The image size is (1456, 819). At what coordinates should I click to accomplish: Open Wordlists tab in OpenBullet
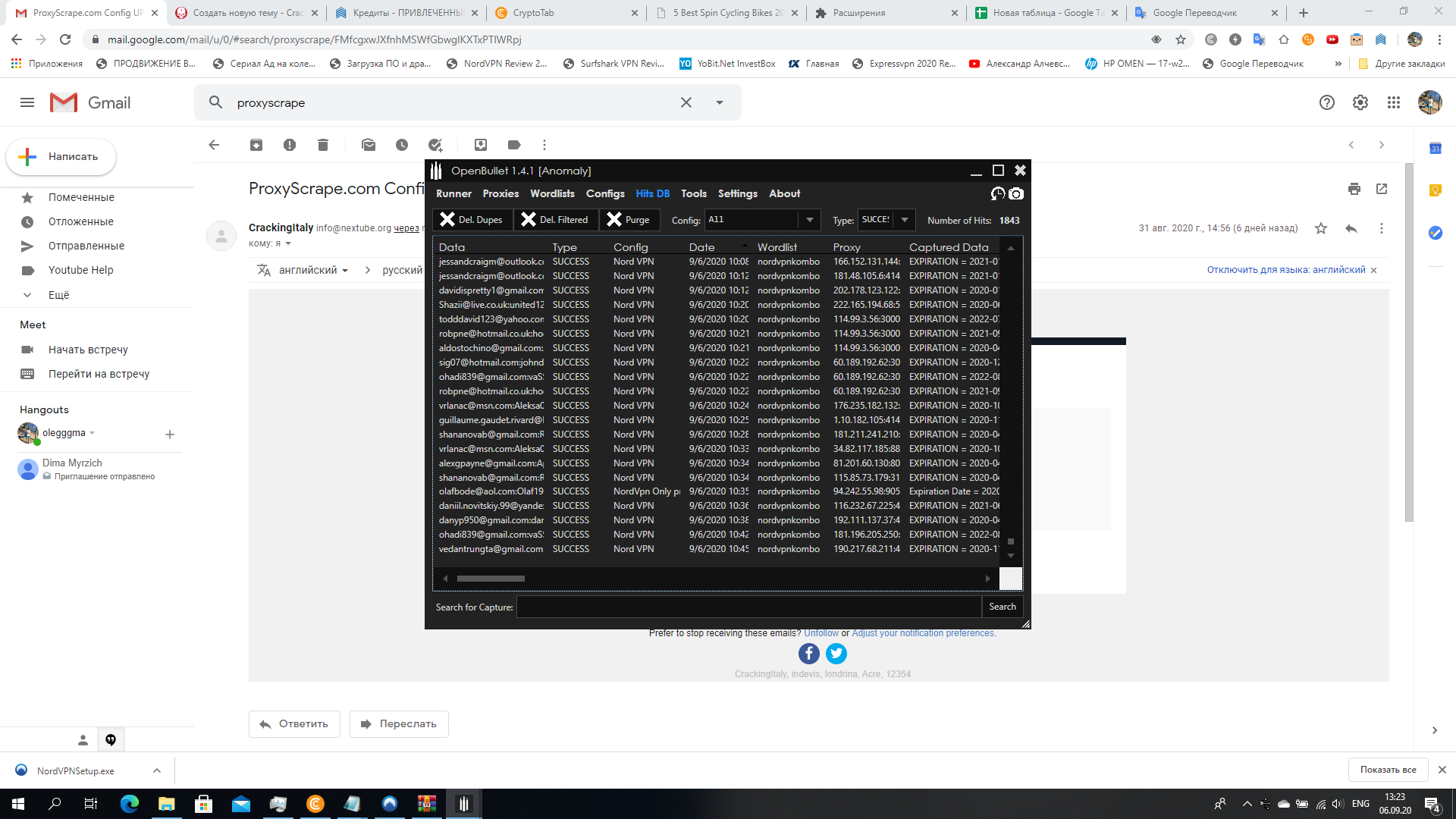(552, 194)
